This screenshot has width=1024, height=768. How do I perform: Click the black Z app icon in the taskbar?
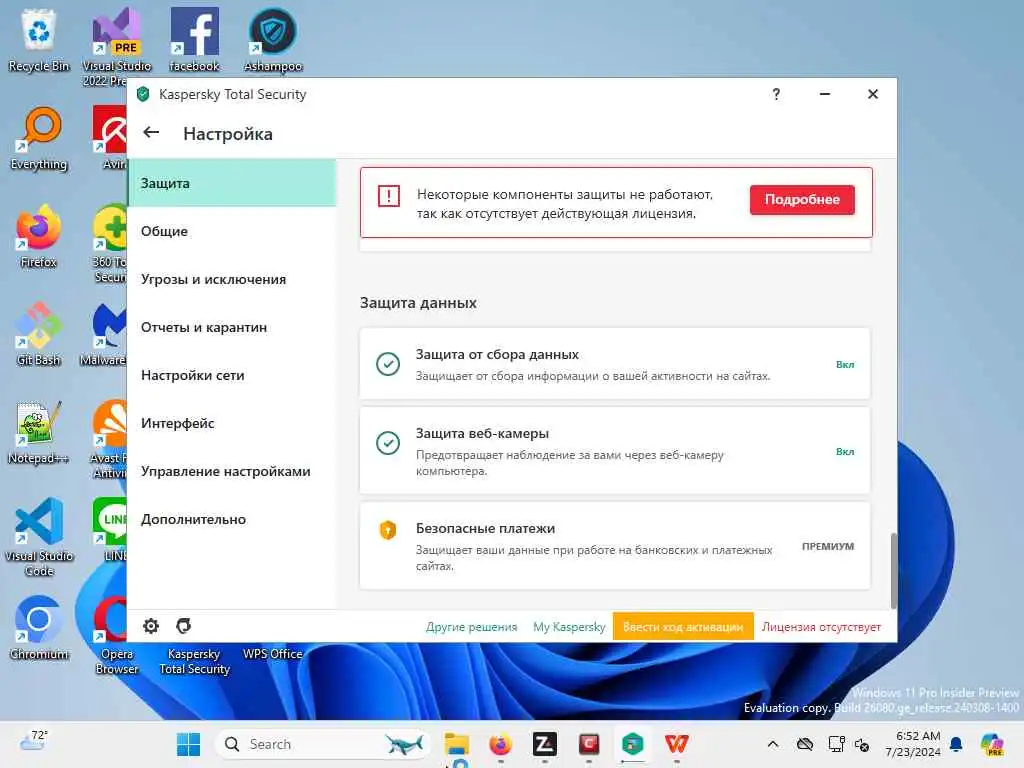(545, 744)
